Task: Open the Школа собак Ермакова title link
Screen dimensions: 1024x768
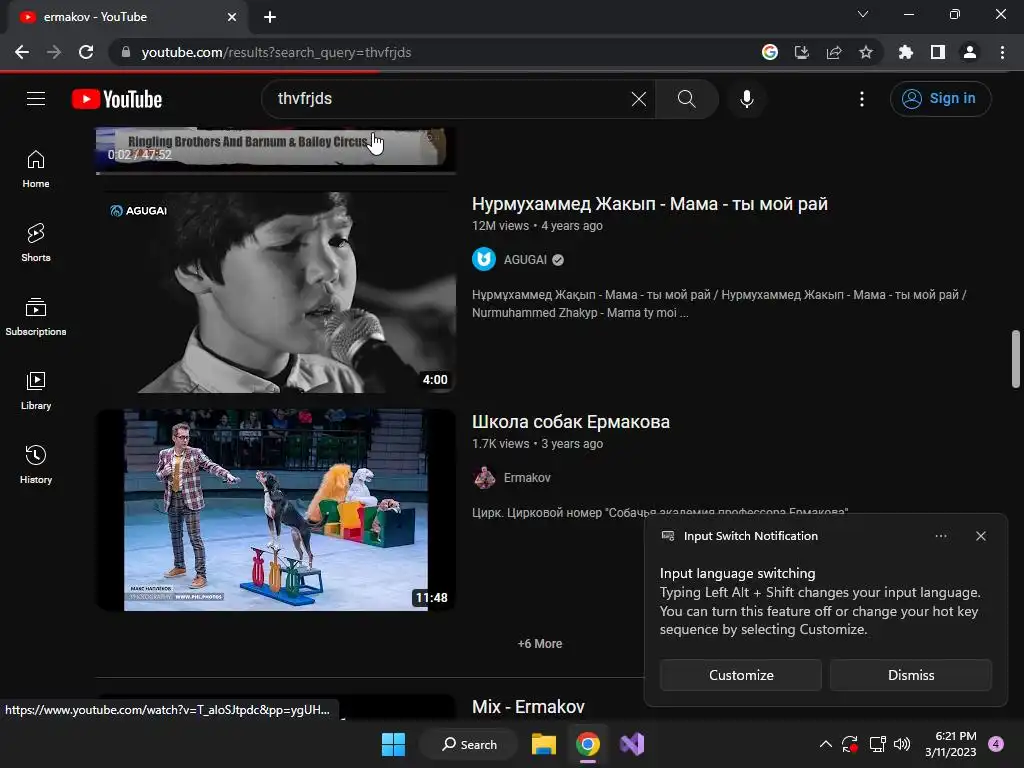Action: [571, 422]
